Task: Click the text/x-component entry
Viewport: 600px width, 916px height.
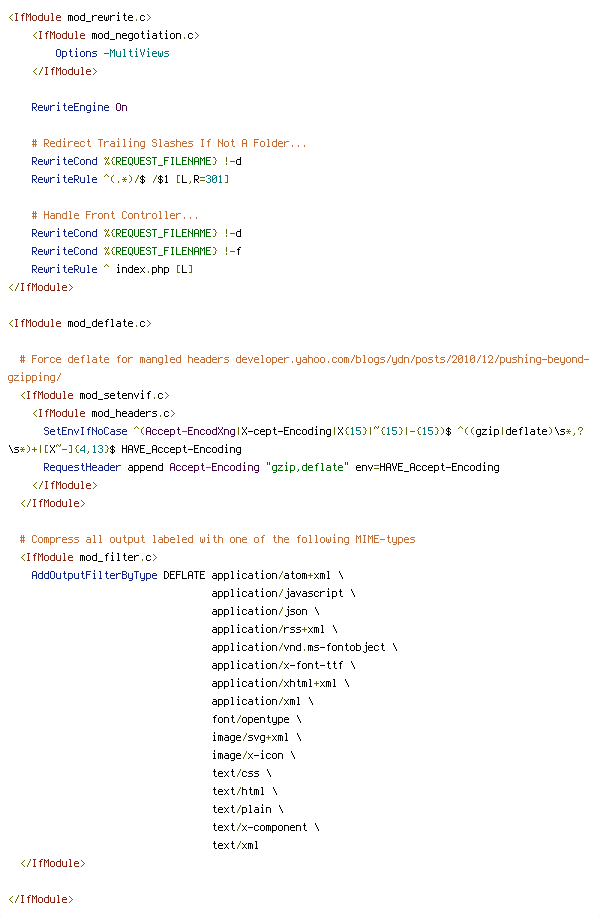Action: (259, 828)
